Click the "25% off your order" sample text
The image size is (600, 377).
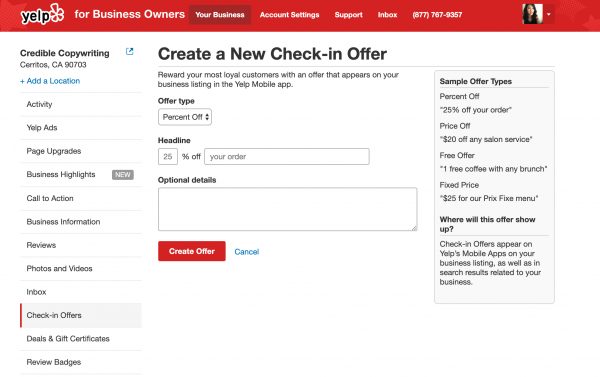[x=476, y=110]
